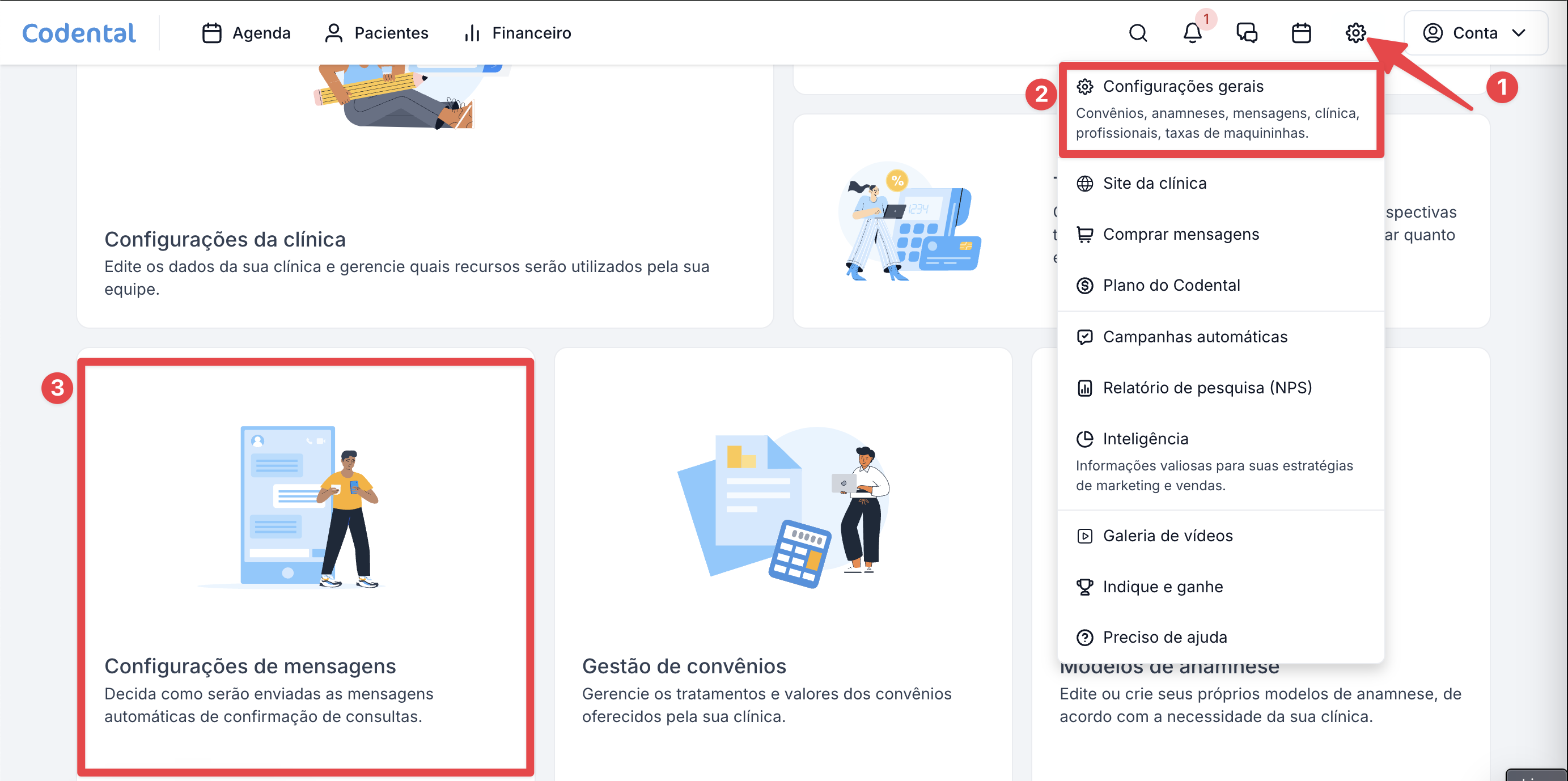Click the trophy icon for Indique e ganhe
Viewport: 1568px width, 781px height.
click(x=1084, y=587)
